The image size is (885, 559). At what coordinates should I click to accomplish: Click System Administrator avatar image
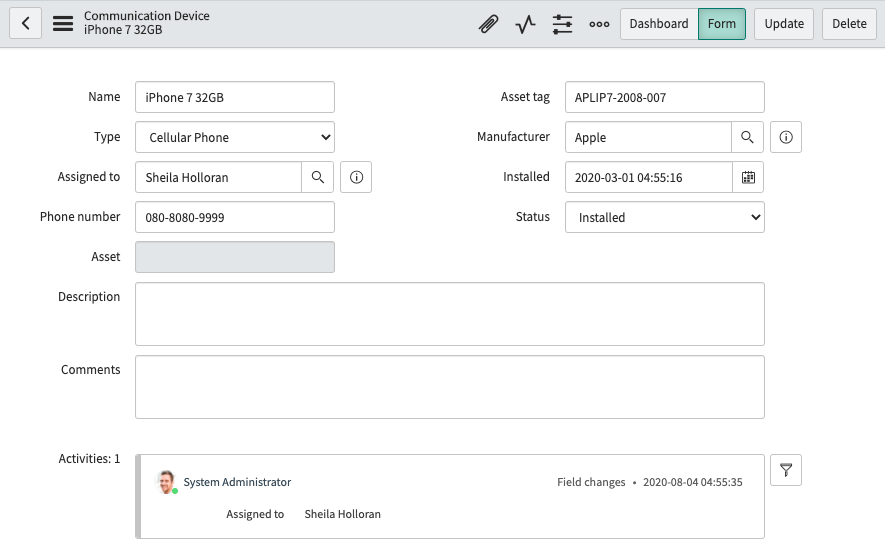coord(166,482)
